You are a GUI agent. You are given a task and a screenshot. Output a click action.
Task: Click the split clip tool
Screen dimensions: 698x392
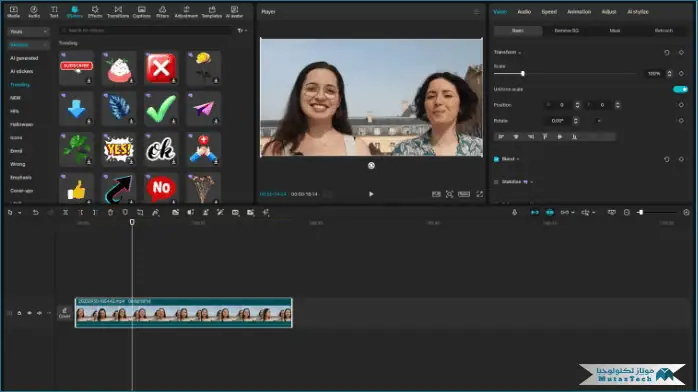pos(65,213)
